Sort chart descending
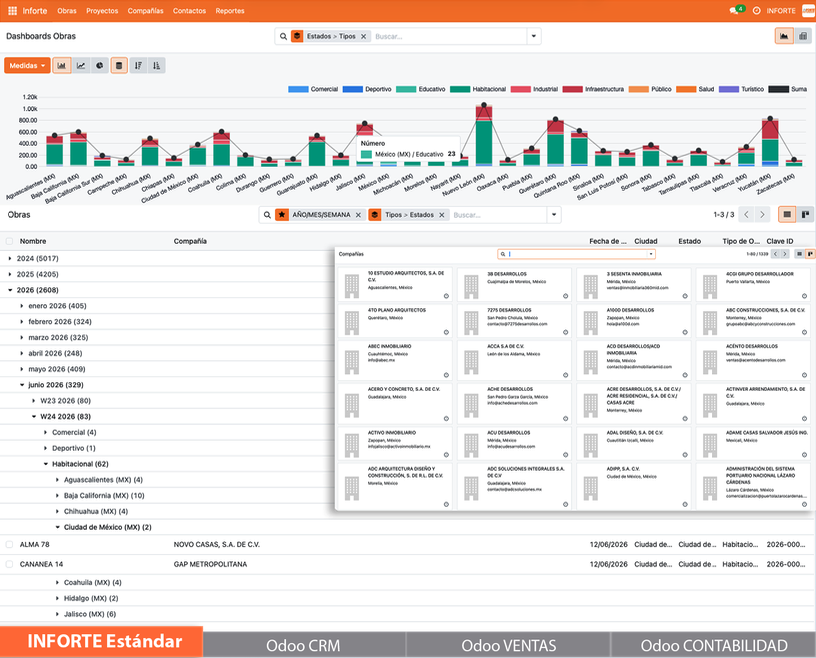816x658 pixels. pyautogui.click(x=138, y=66)
